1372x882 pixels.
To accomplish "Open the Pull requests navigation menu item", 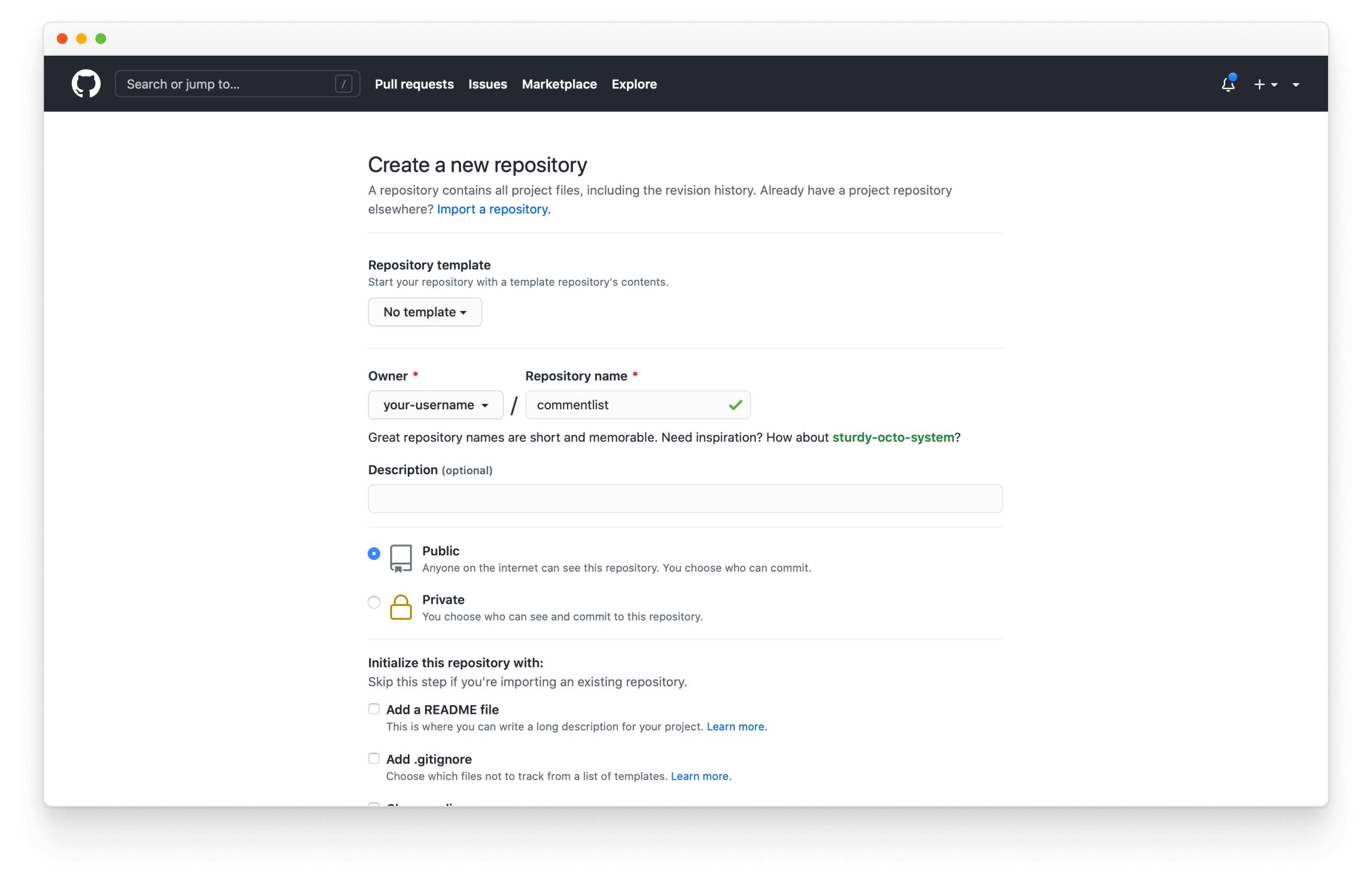I will 414,84.
